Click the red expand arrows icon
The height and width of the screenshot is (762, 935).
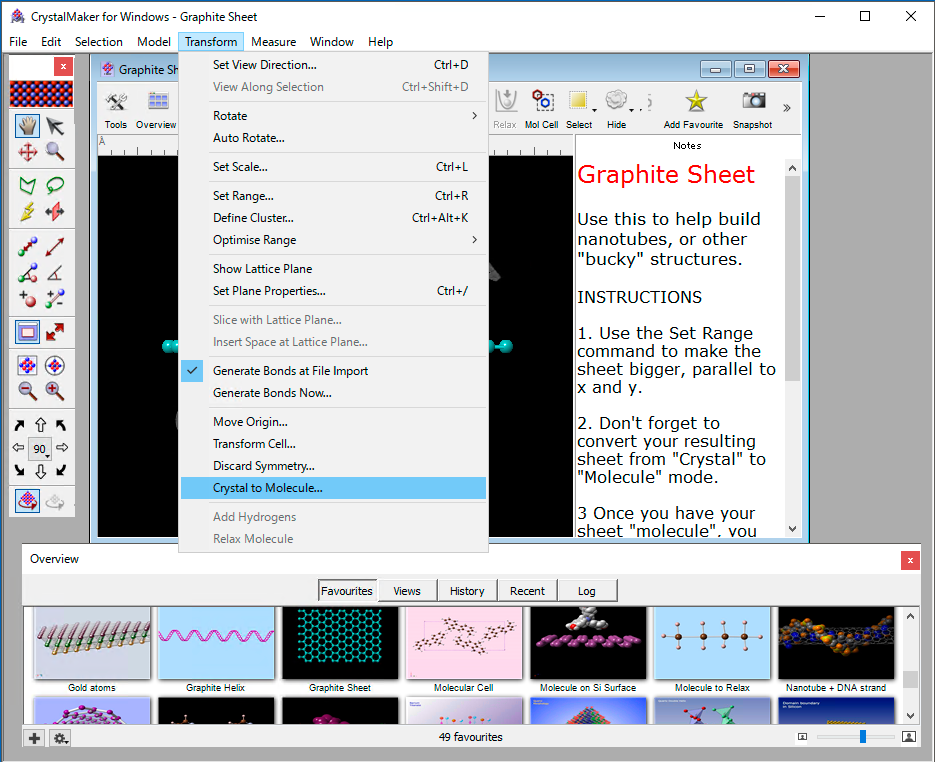click(x=55, y=332)
